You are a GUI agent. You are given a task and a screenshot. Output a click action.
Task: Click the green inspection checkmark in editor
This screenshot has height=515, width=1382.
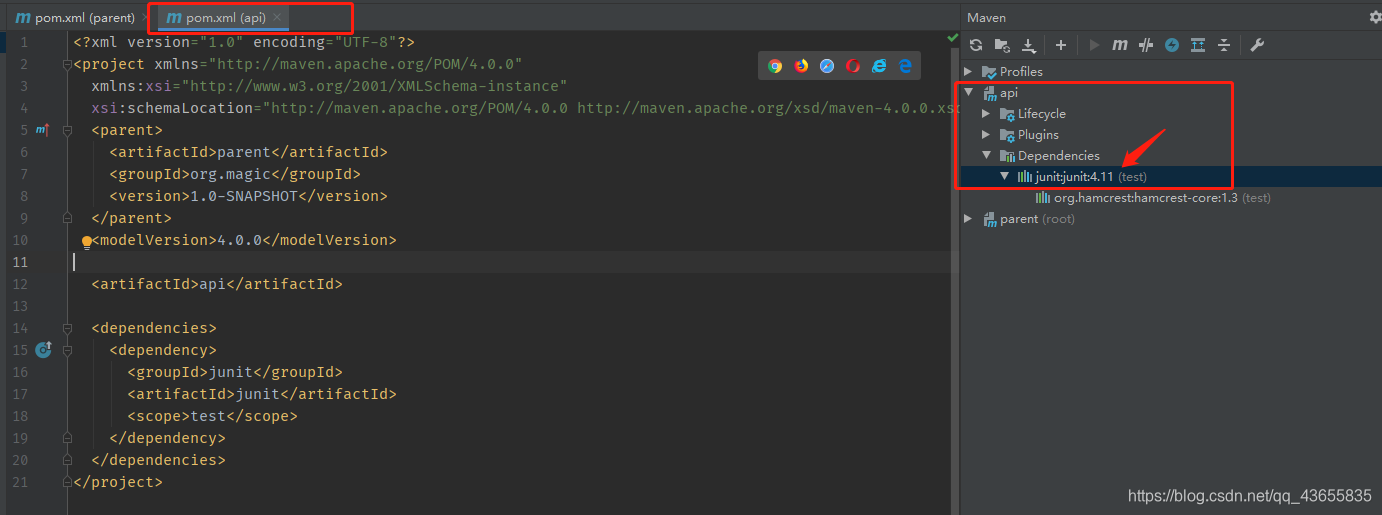point(952,37)
